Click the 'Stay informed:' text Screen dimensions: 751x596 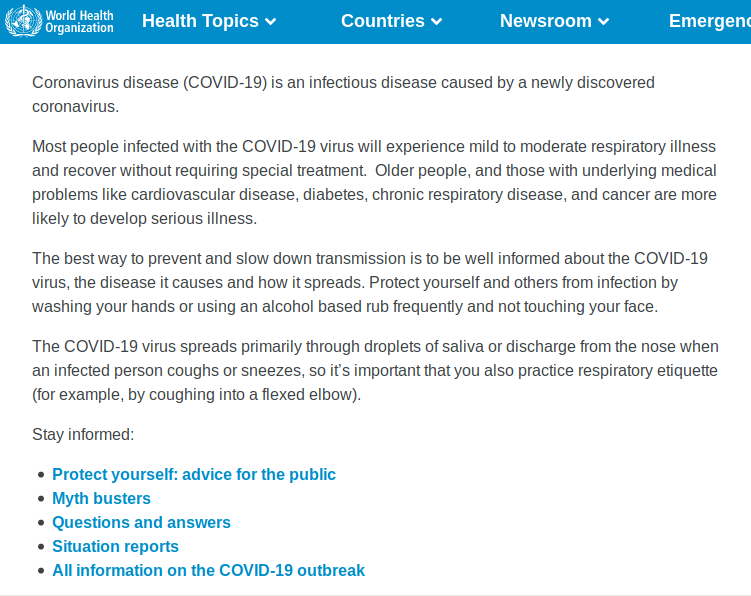point(83,435)
